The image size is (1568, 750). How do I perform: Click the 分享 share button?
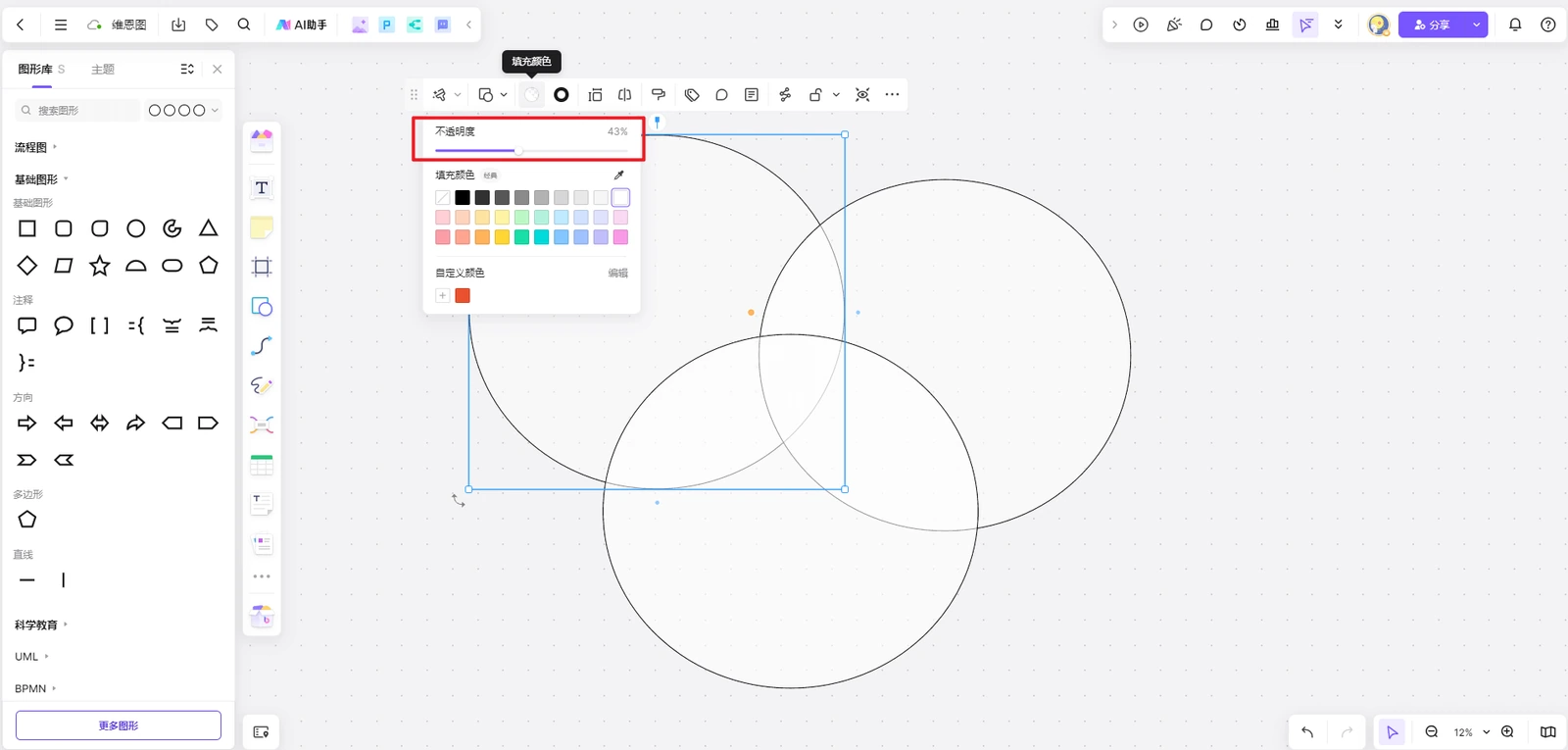pyautogui.click(x=1432, y=25)
